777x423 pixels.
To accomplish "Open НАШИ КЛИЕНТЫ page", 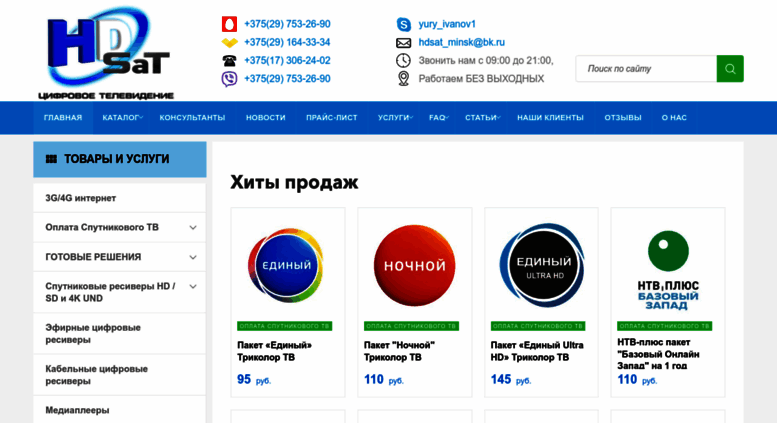I will [x=551, y=118].
